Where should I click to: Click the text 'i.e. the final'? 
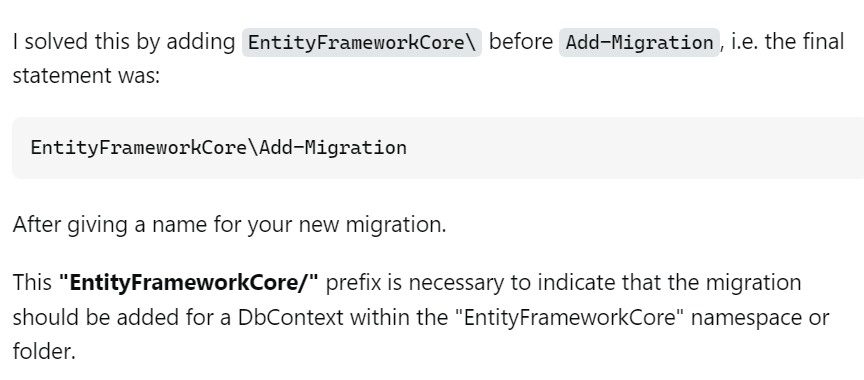point(787,42)
